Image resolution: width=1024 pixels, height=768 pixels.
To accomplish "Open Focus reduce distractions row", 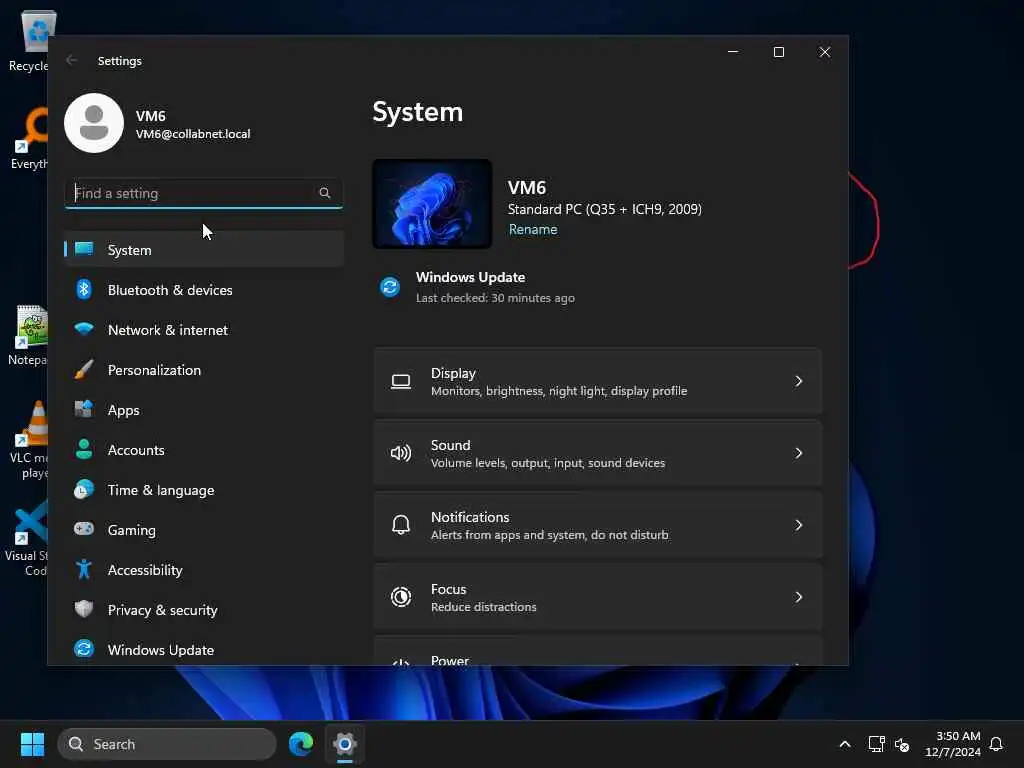I will [x=598, y=597].
